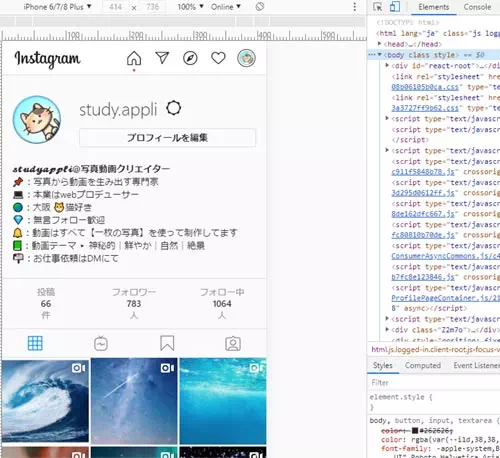Open device toolbar three-dot menu
The width and height of the screenshot is (500, 458).
354,7
